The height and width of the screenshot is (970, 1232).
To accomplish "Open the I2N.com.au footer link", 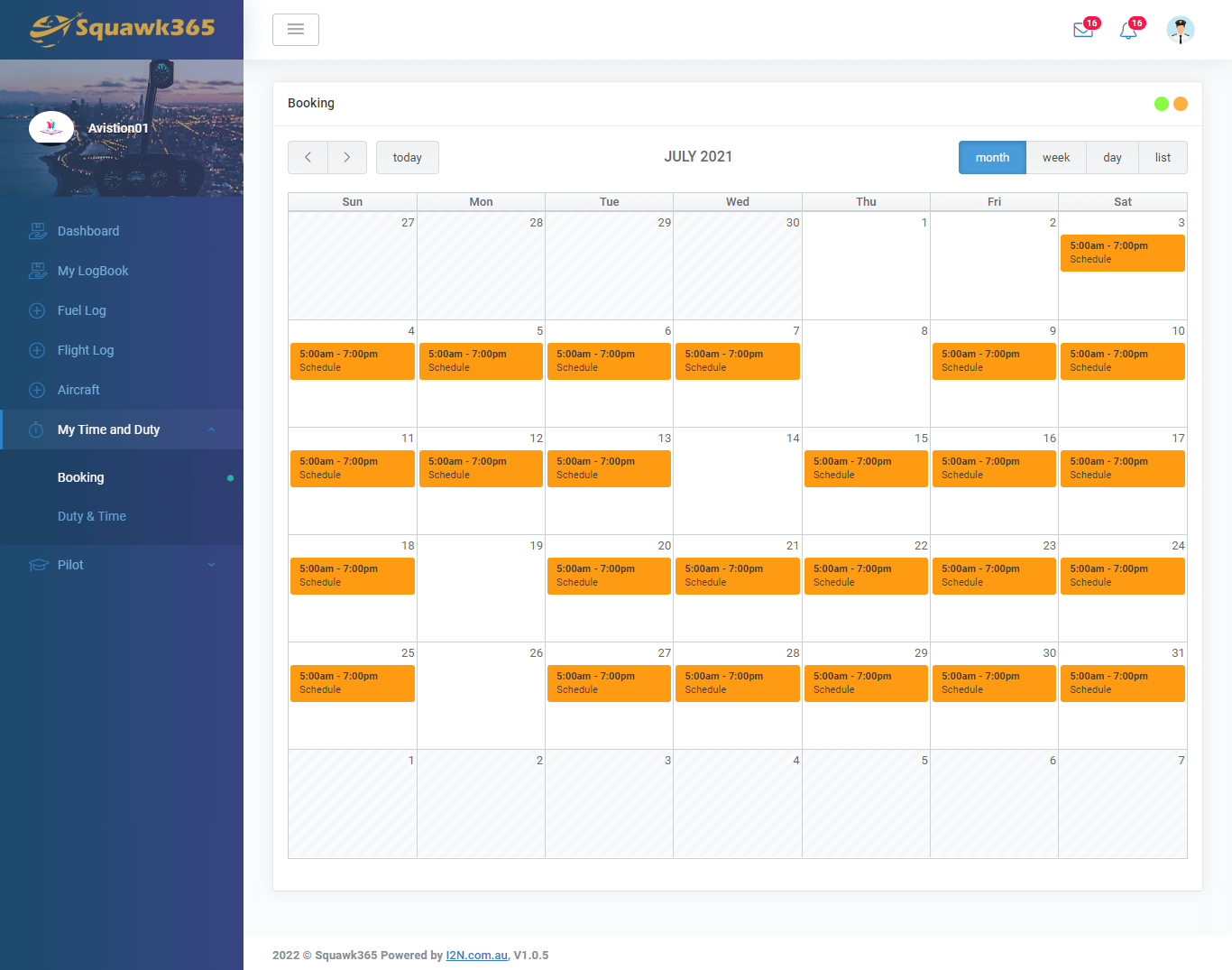I will pos(476,955).
